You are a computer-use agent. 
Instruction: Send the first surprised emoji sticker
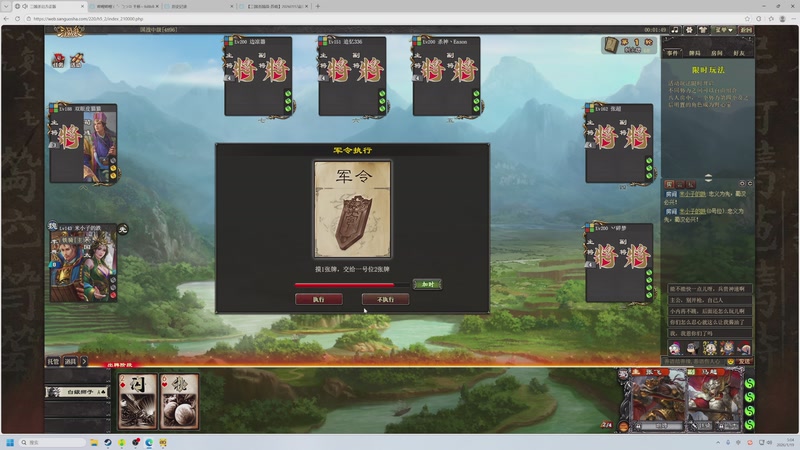675,348
